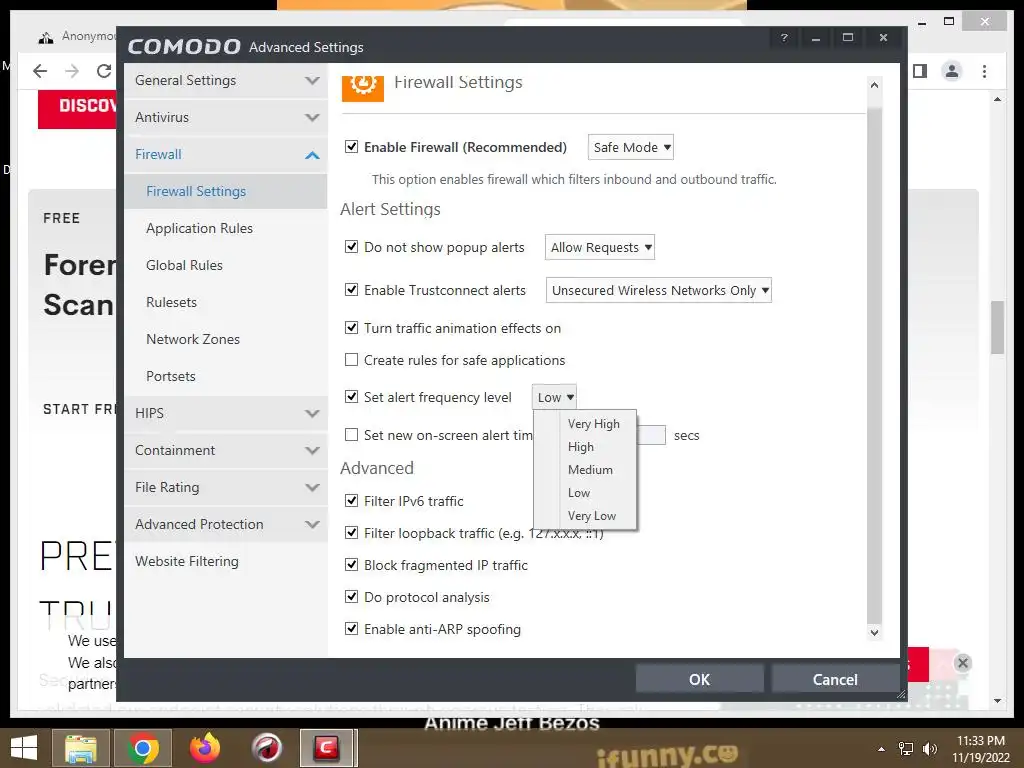
Task: Expand the File Rating section
Action: pos(225,487)
